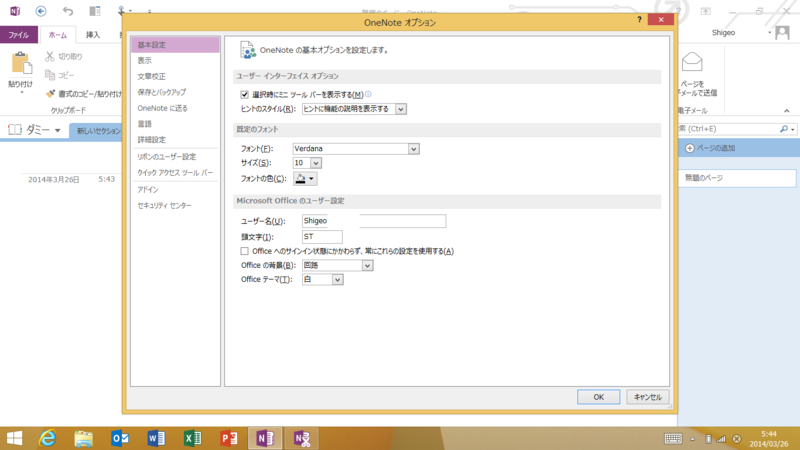The width and height of the screenshot is (800, 450).
Task: Open the hint style dropdown
Action: 401,109
